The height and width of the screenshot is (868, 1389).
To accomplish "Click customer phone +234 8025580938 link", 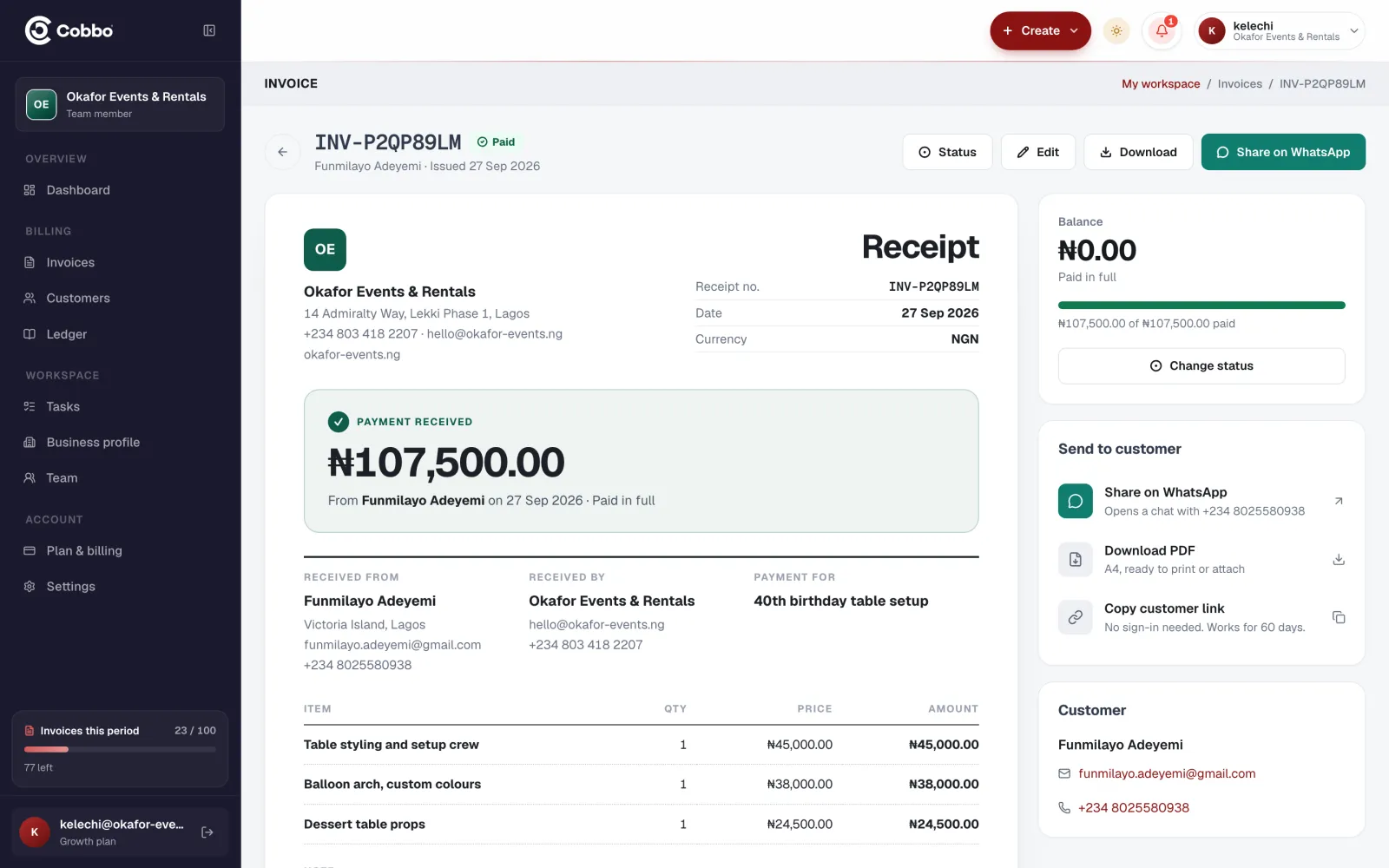I will coord(1134,807).
